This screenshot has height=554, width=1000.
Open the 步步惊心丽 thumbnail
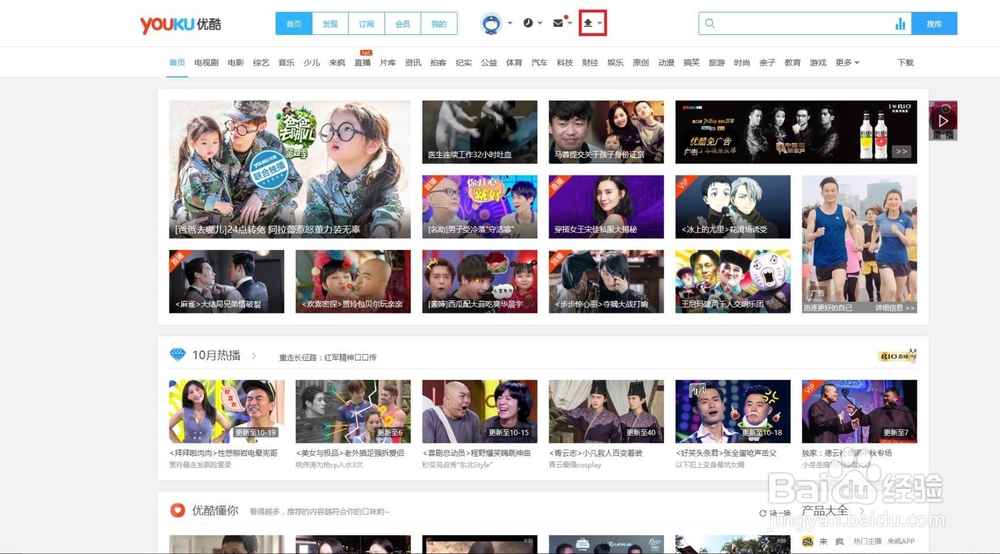(606, 281)
